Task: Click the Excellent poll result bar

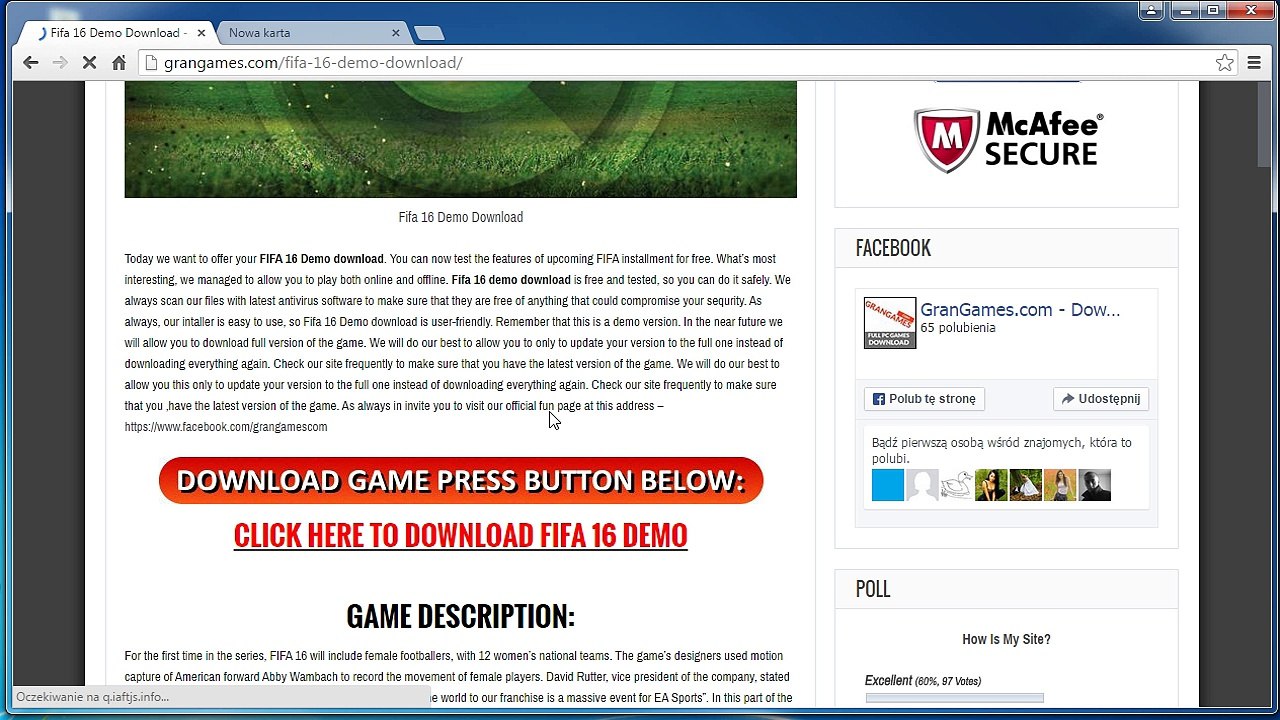Action: click(954, 697)
